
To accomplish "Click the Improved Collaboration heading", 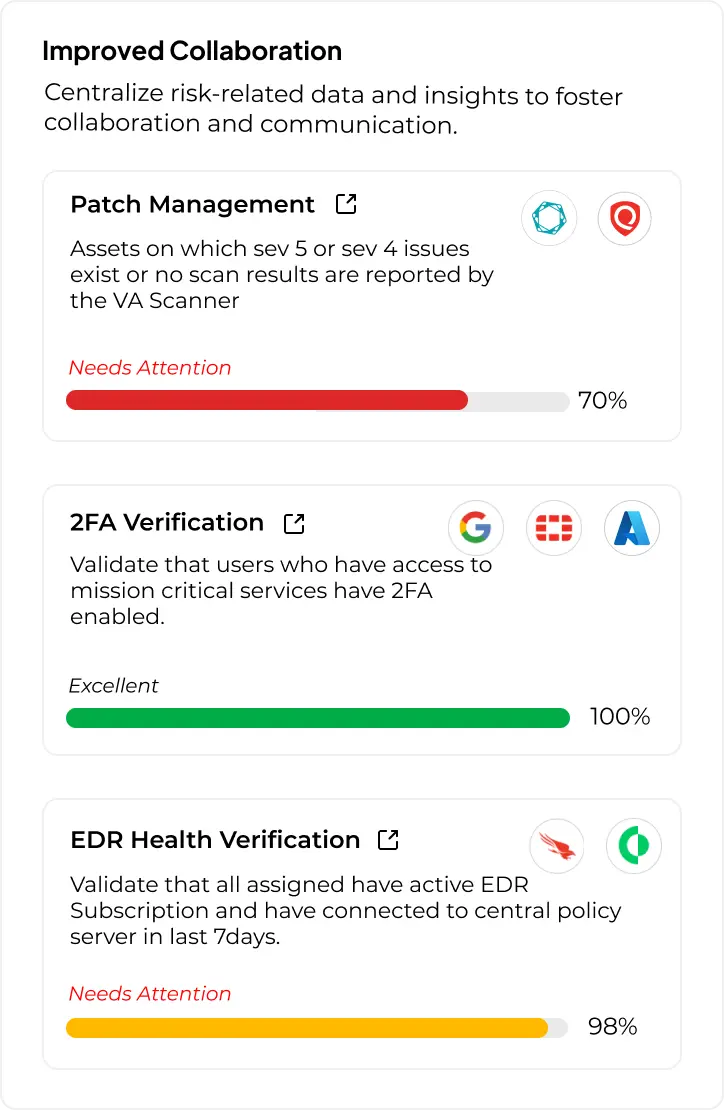I will (x=192, y=51).
